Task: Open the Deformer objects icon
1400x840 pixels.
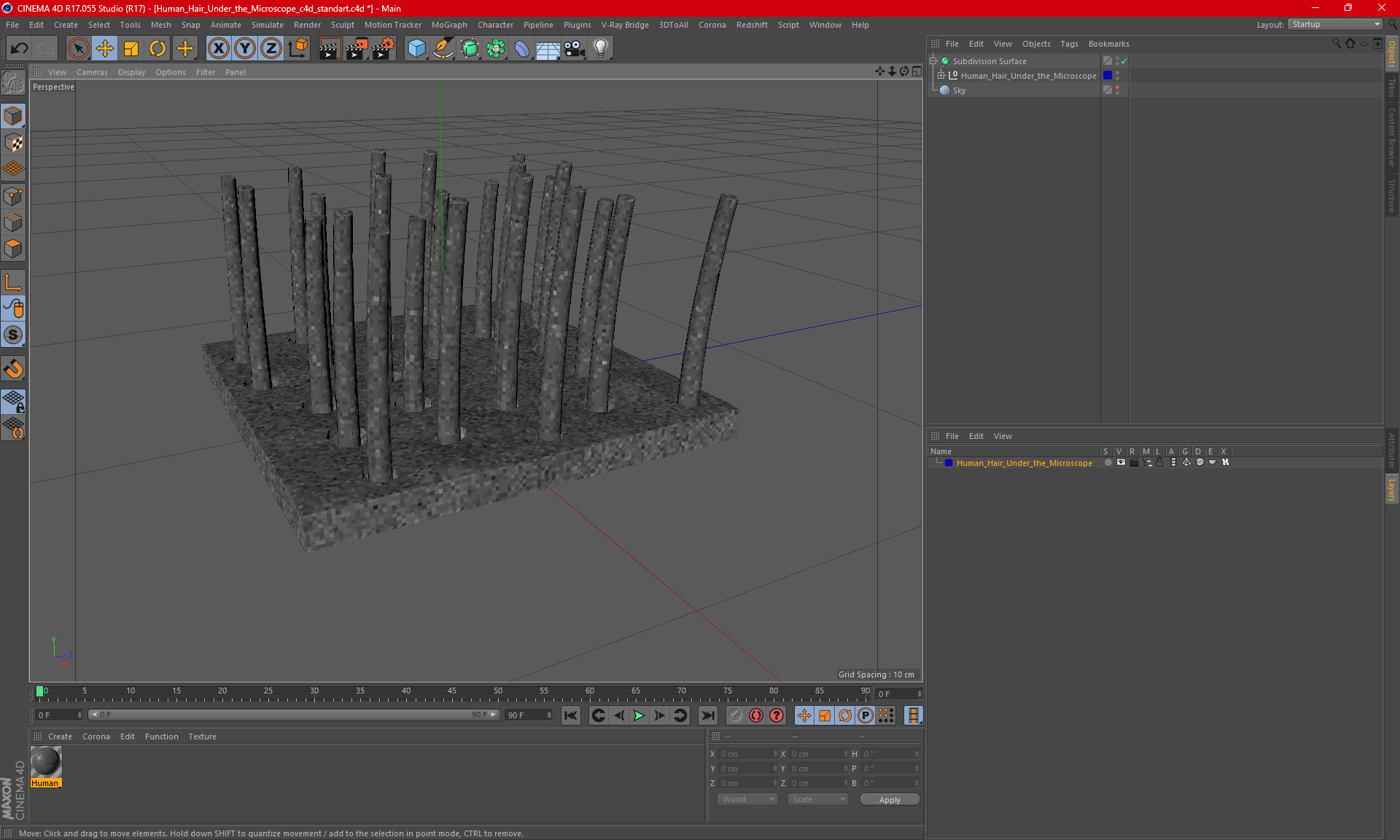Action: click(522, 49)
